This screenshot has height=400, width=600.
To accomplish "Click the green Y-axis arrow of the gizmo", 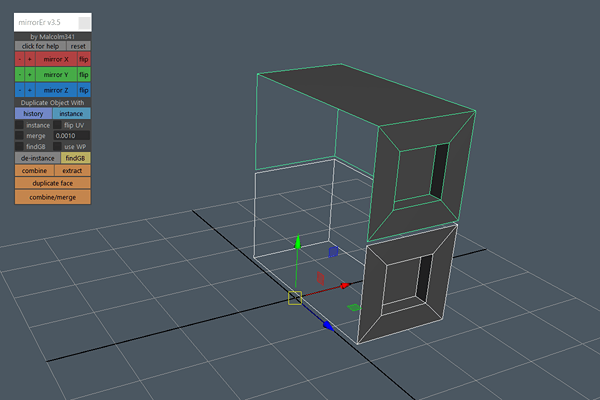I will [x=295, y=243].
